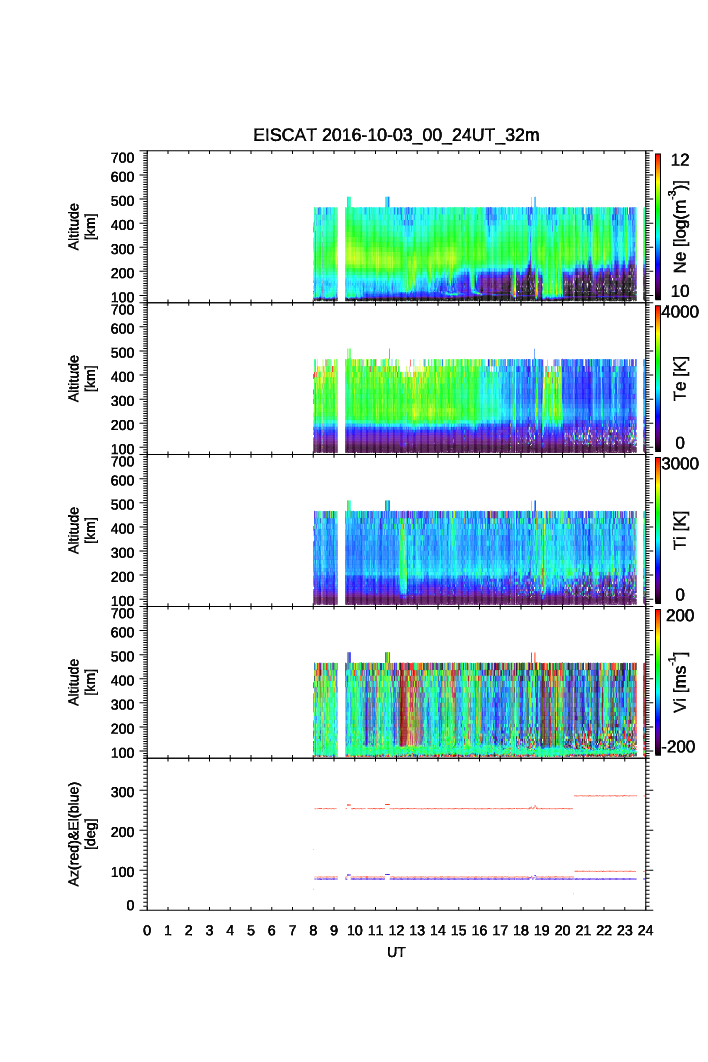Image resolution: width=708 pixels, height=1062 pixels.
Task: Click the plot title EISCAT 2016-10-03_00_24UT_32m
Action: (x=396, y=135)
